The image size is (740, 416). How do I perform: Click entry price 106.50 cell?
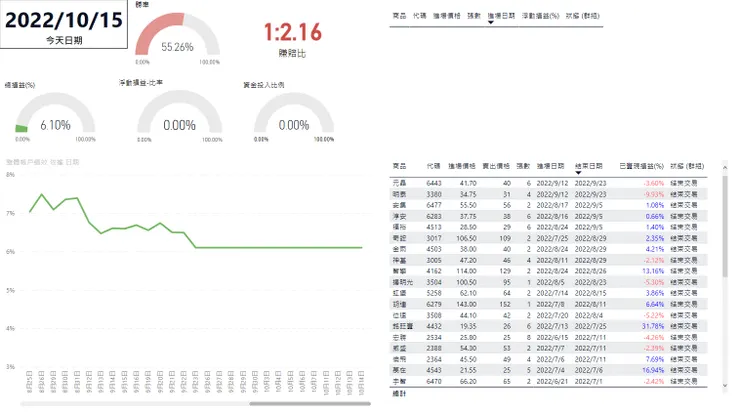[466, 238]
